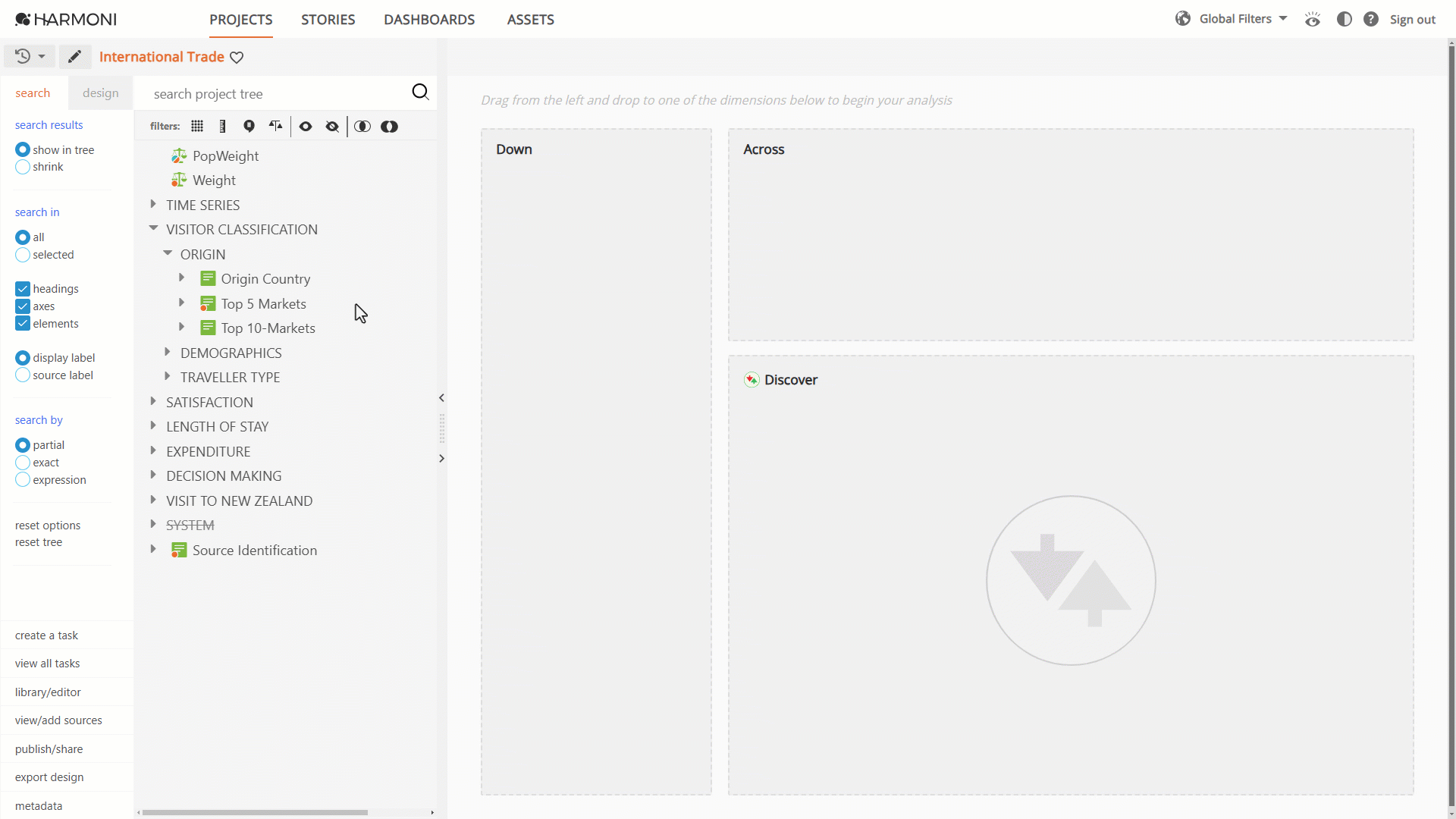Image resolution: width=1456 pixels, height=819 pixels.
Task: Switch to the design tab
Action: pos(101,93)
